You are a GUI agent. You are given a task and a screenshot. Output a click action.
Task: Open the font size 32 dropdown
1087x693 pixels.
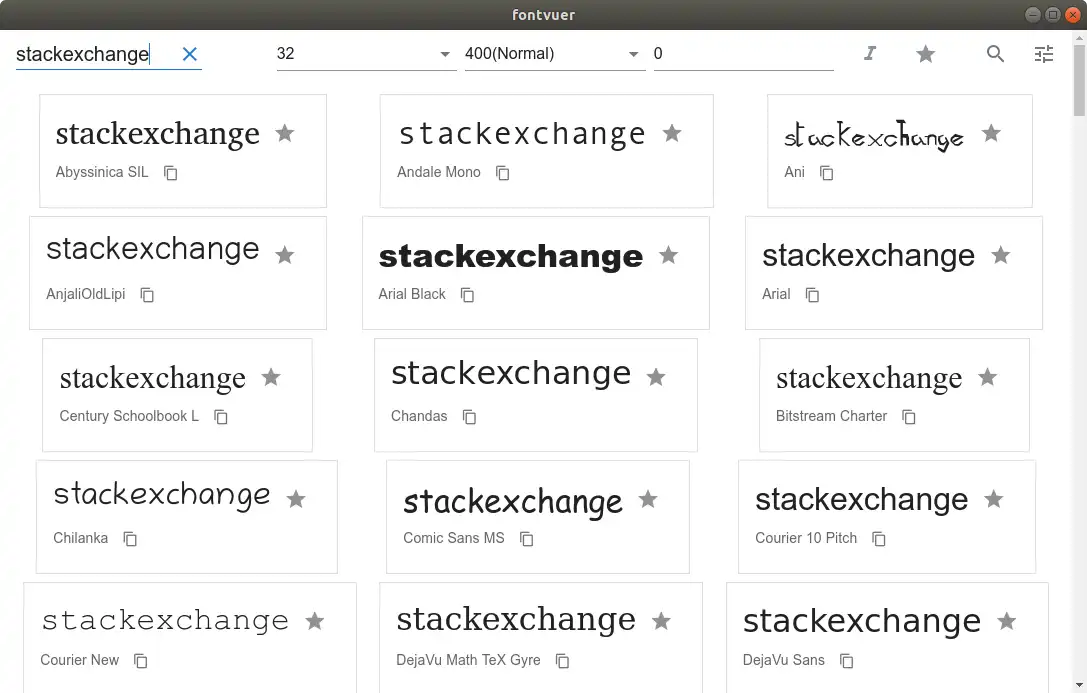click(x=365, y=54)
